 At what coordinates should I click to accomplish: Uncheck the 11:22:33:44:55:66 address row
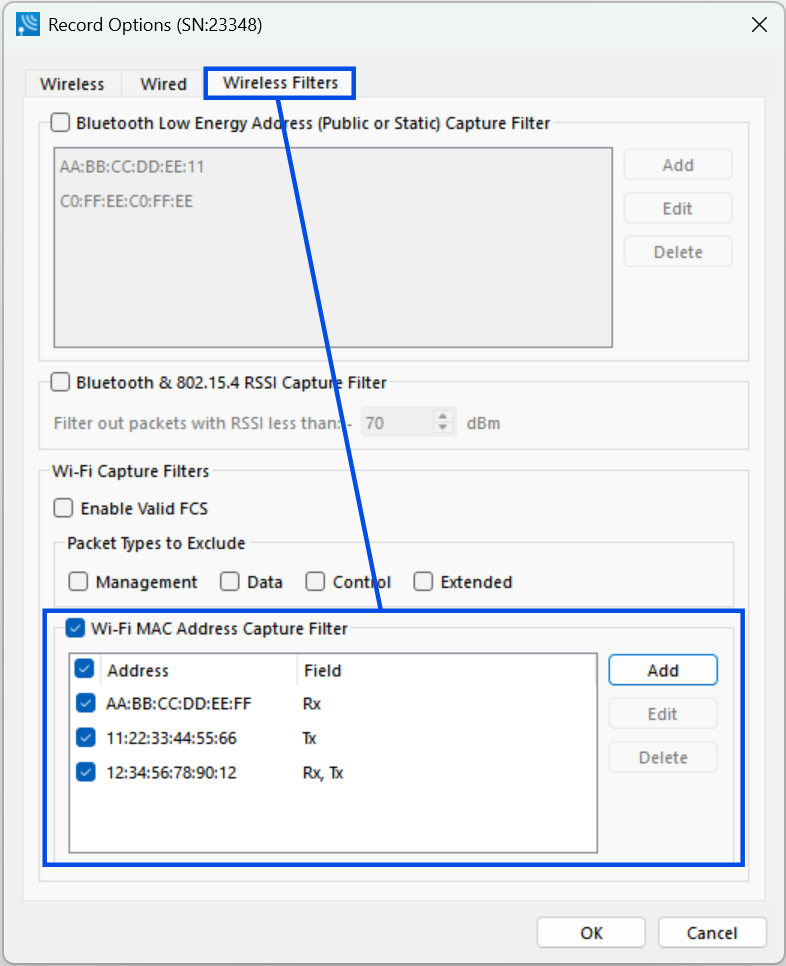click(86, 737)
